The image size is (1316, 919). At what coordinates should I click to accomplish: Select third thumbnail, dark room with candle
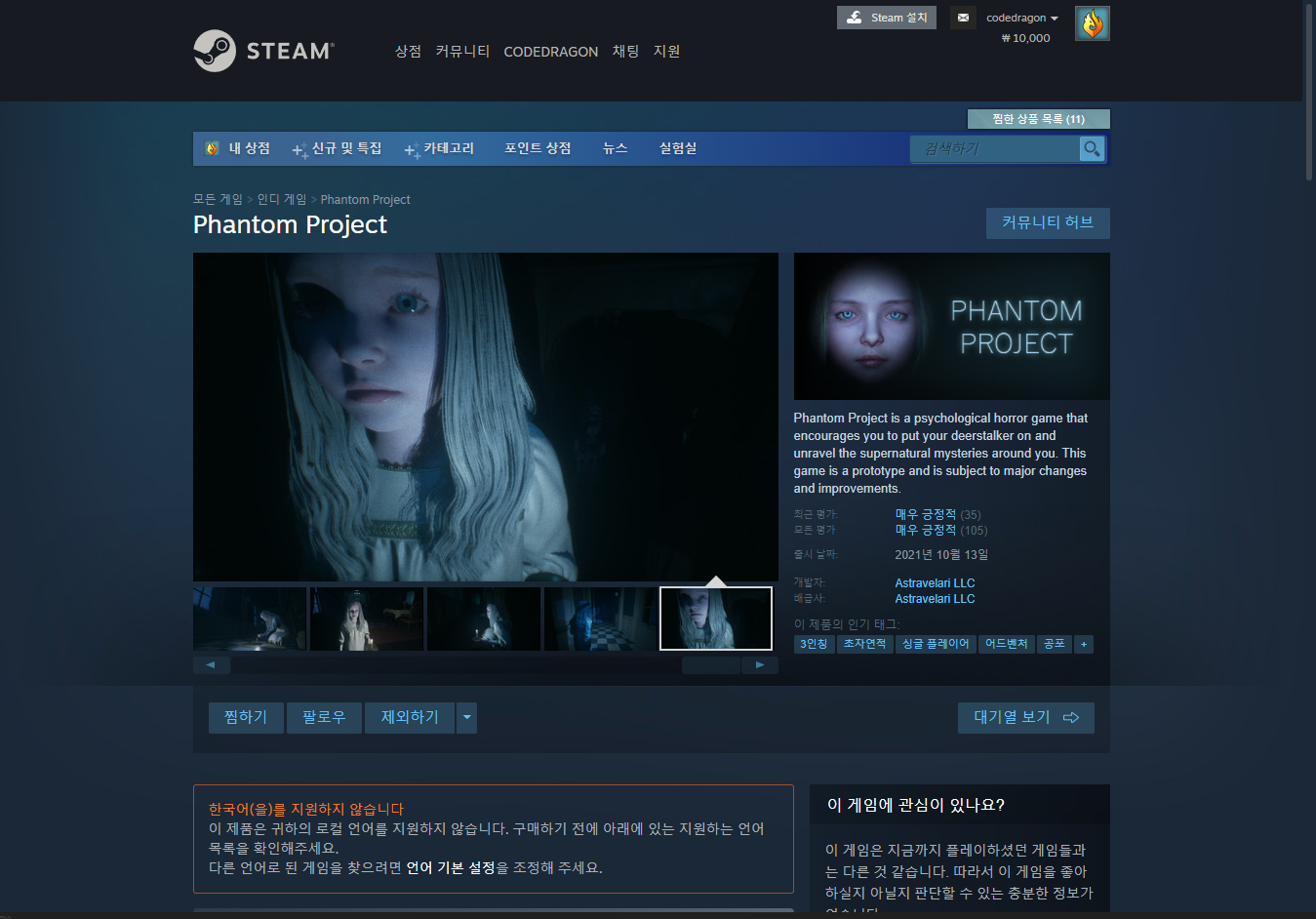tap(484, 619)
